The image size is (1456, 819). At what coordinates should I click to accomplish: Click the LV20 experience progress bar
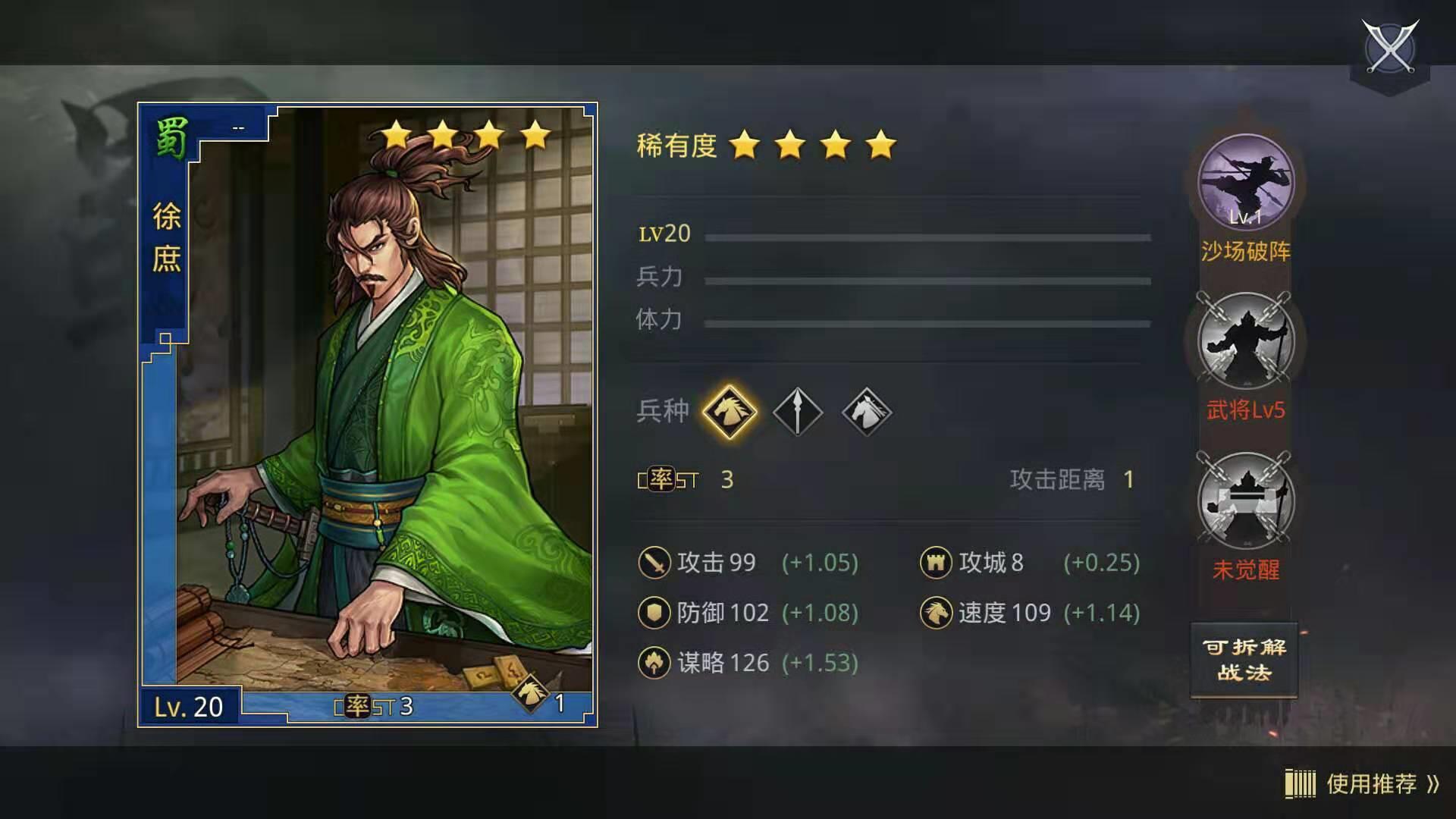(x=927, y=237)
